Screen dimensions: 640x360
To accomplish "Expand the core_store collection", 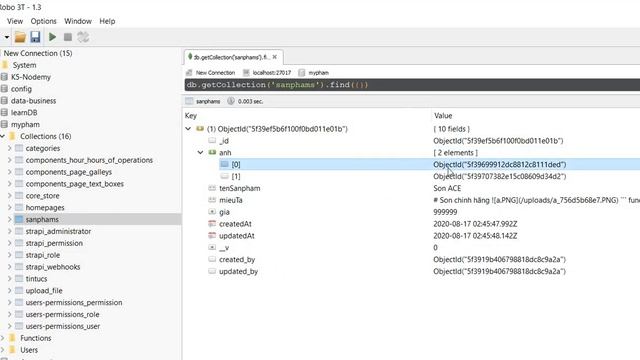I will (9, 196).
